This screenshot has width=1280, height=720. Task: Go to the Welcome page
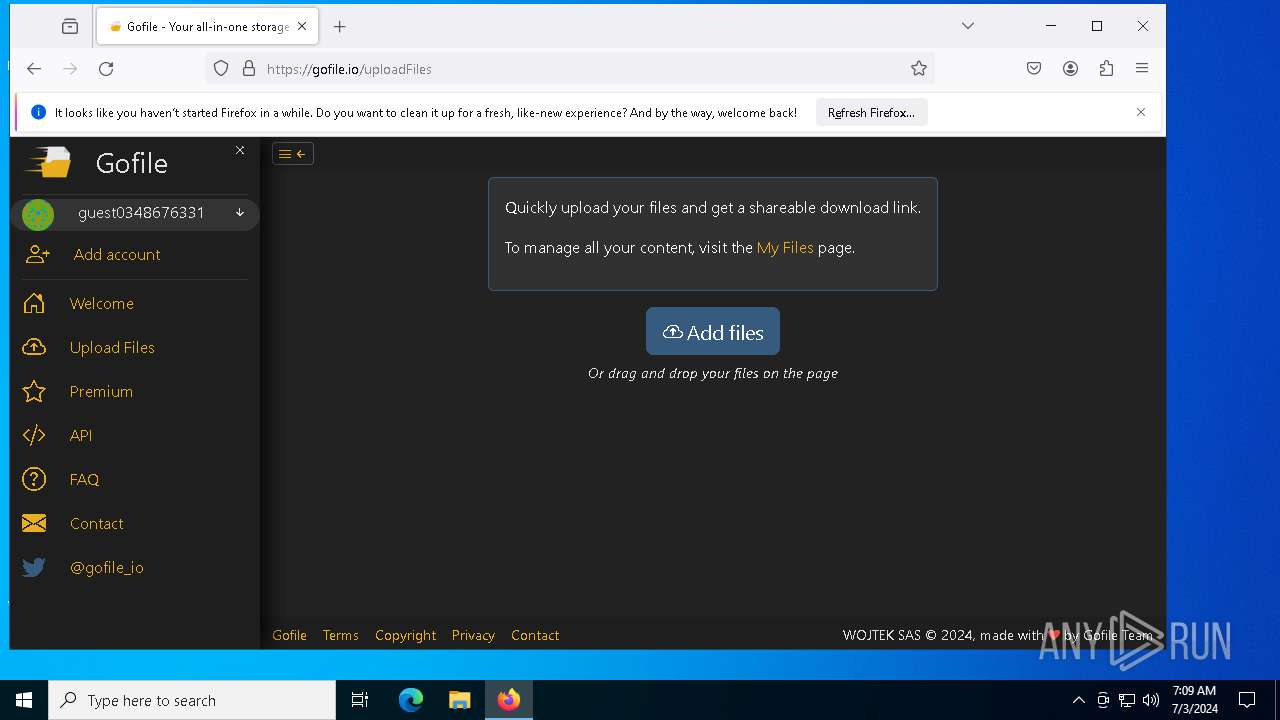[x=102, y=304]
